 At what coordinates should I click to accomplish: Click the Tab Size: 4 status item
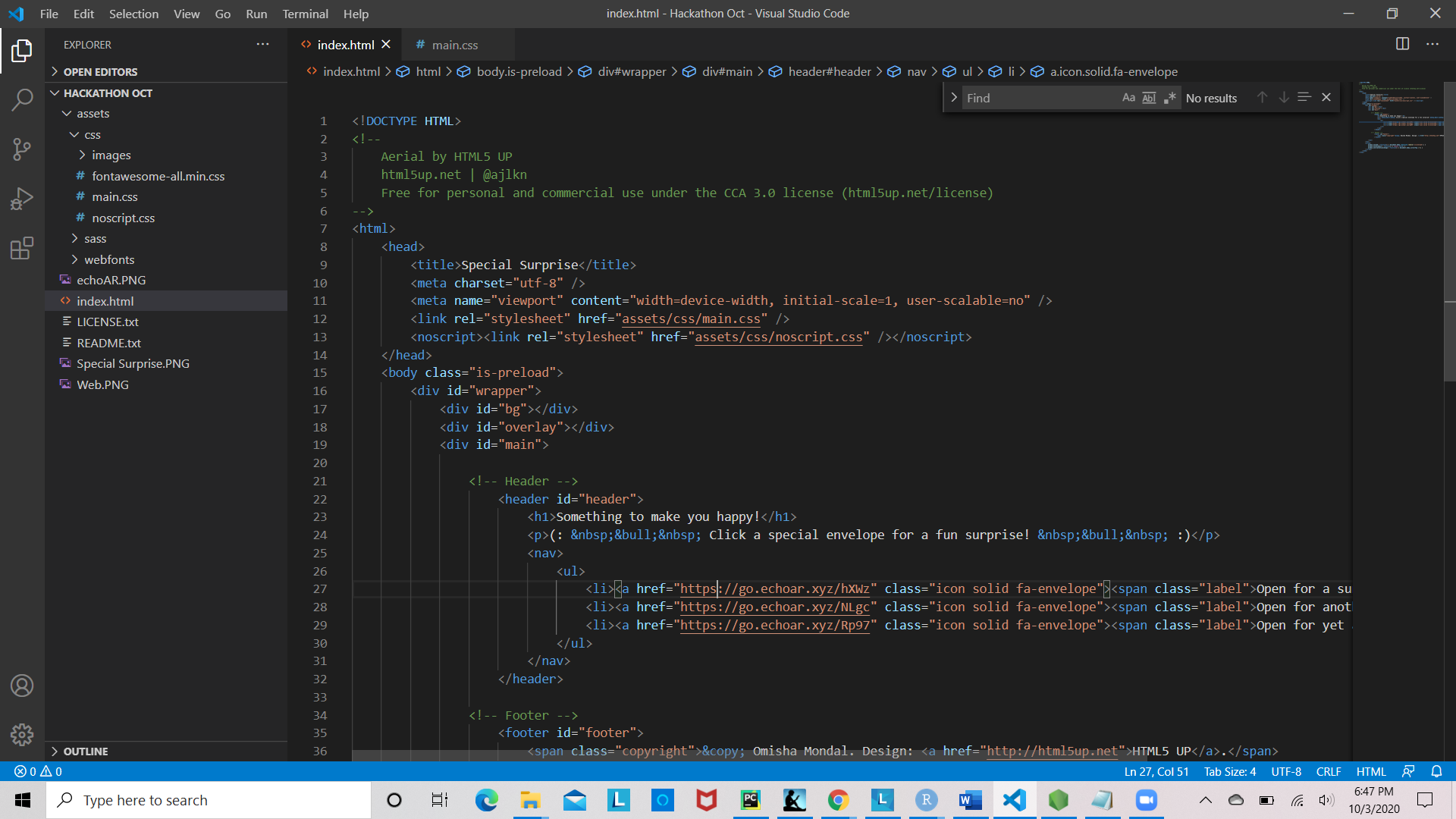[x=1229, y=771]
